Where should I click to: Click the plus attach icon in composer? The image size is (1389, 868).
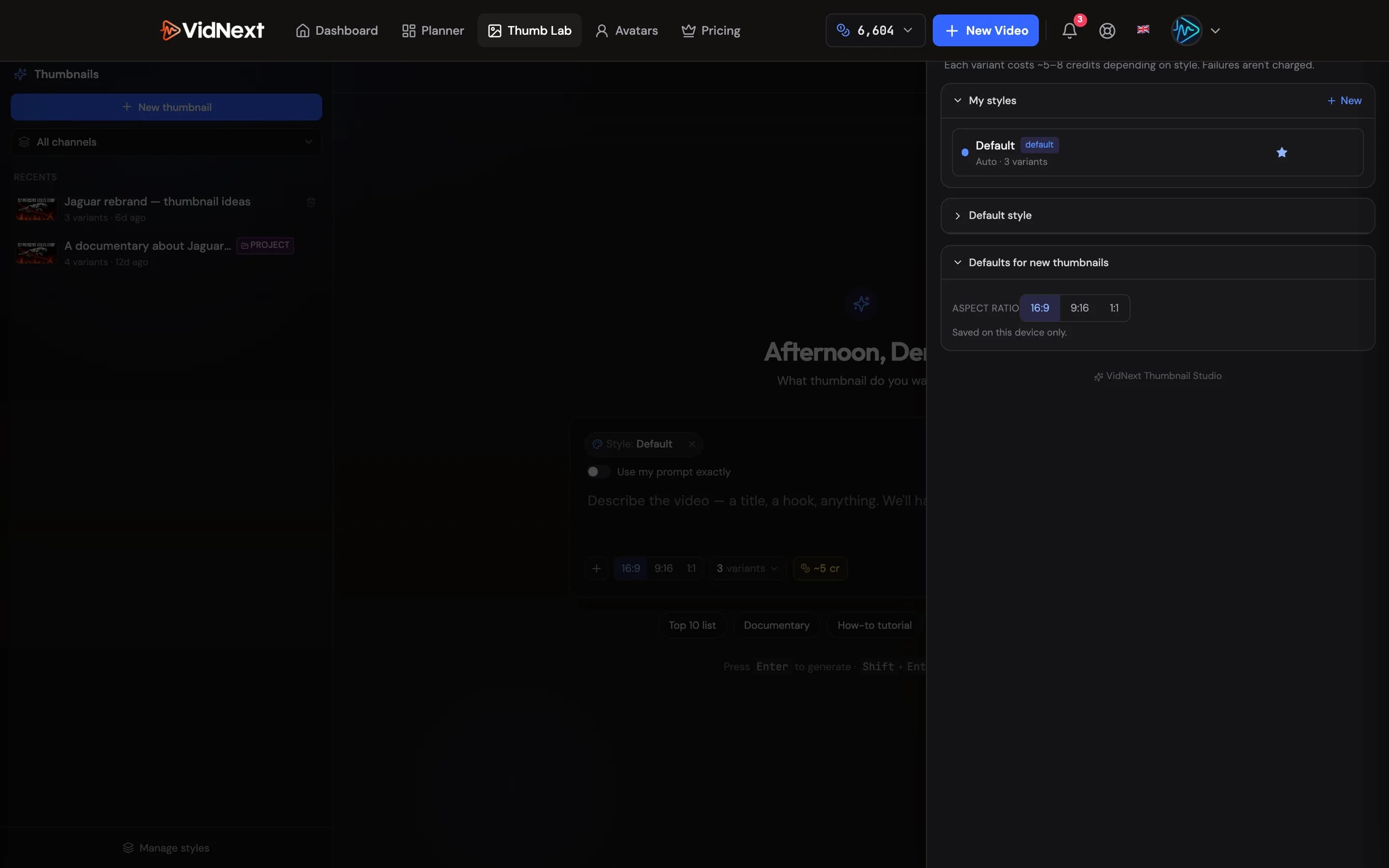point(596,569)
